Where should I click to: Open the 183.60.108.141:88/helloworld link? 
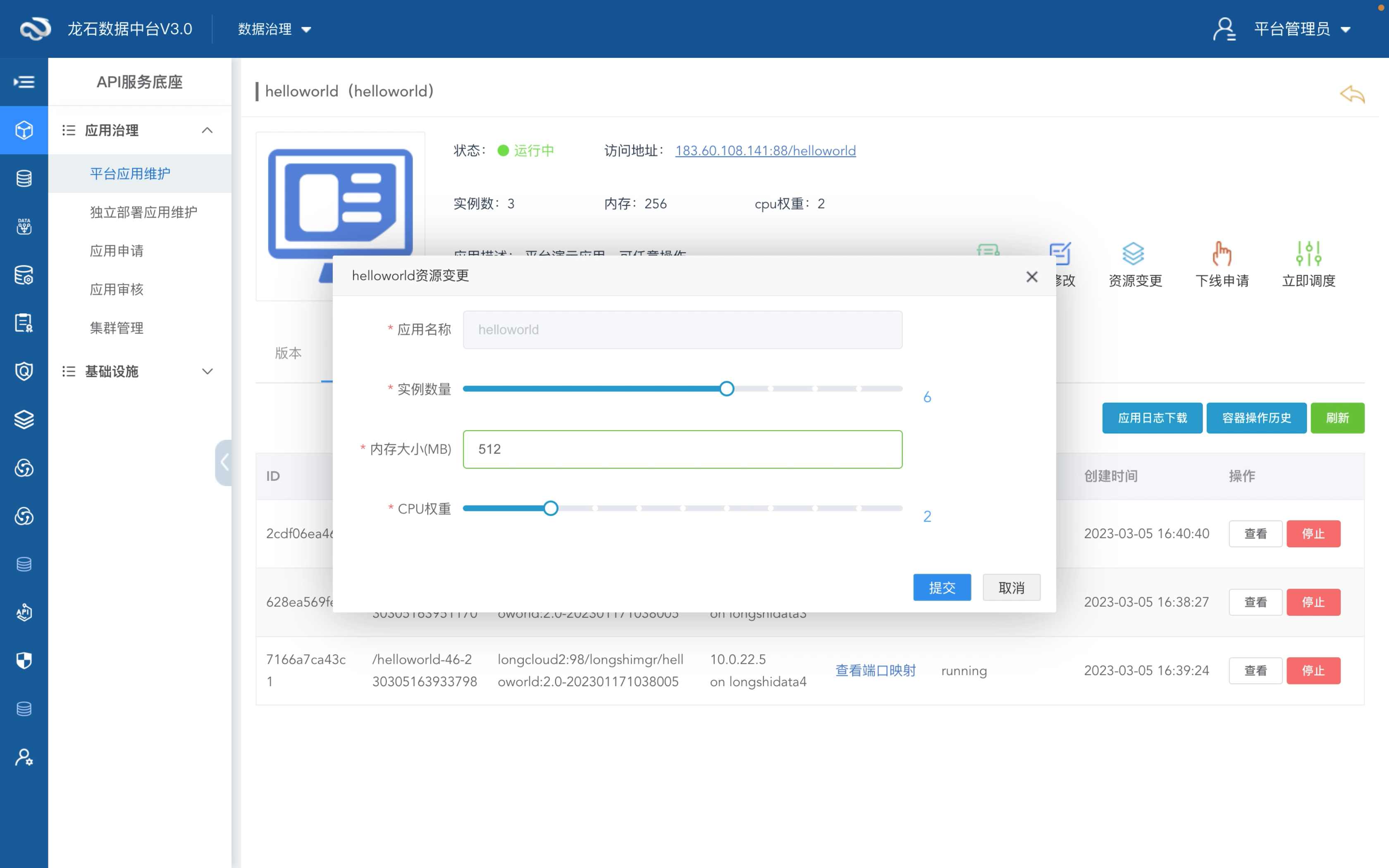coord(765,150)
